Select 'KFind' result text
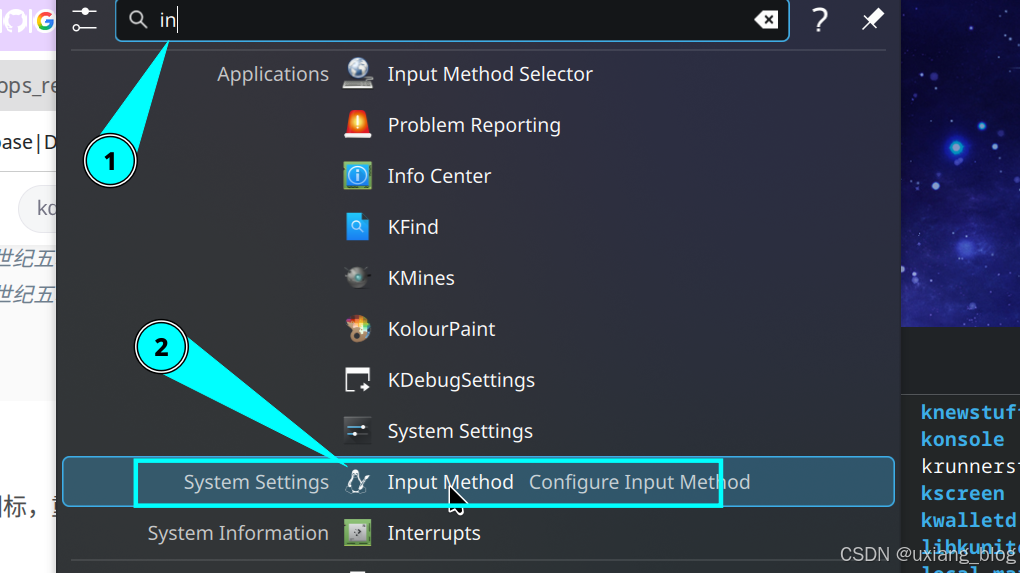 pyautogui.click(x=413, y=227)
